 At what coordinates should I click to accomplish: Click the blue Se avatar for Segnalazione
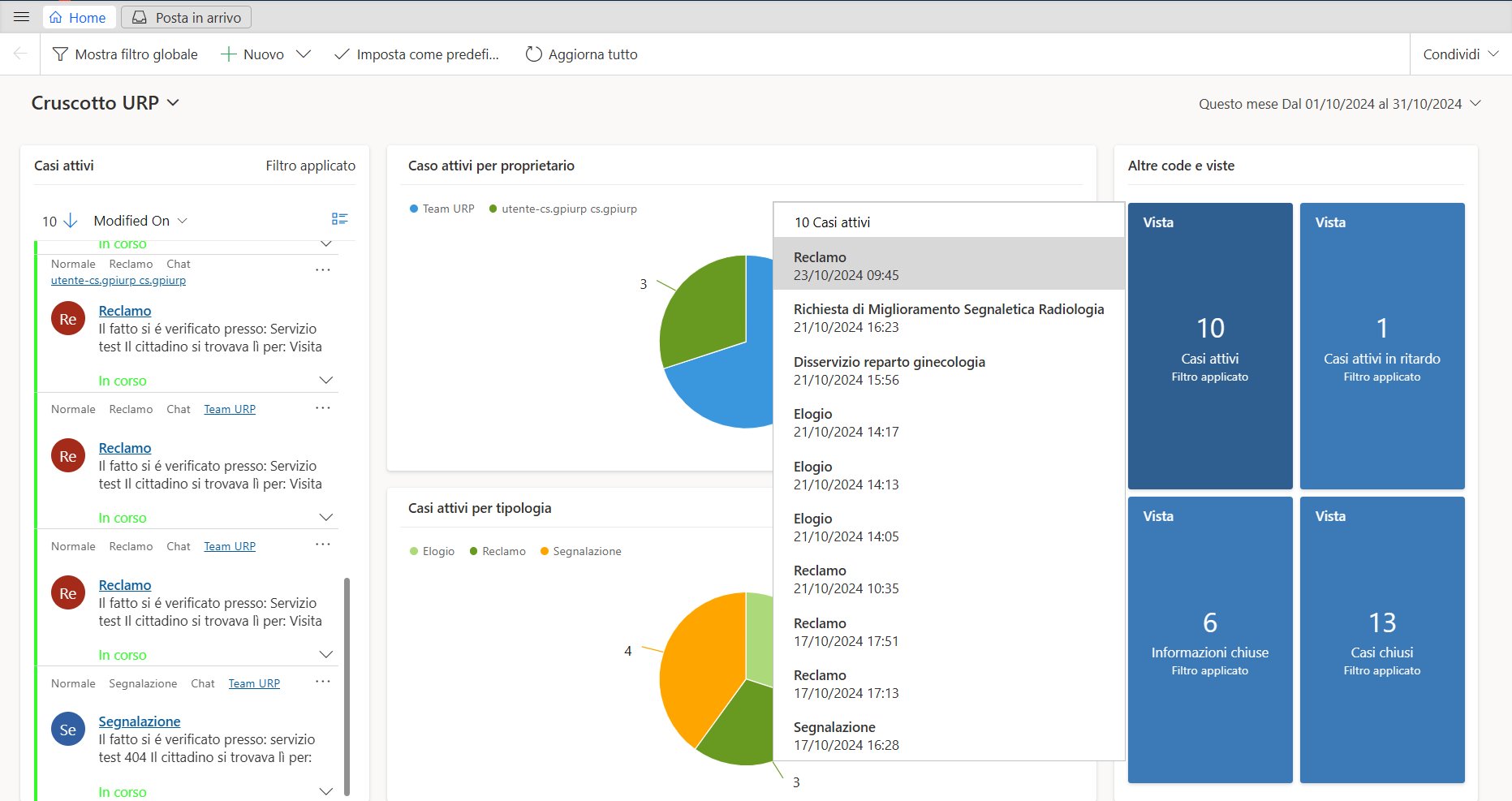pyautogui.click(x=68, y=730)
